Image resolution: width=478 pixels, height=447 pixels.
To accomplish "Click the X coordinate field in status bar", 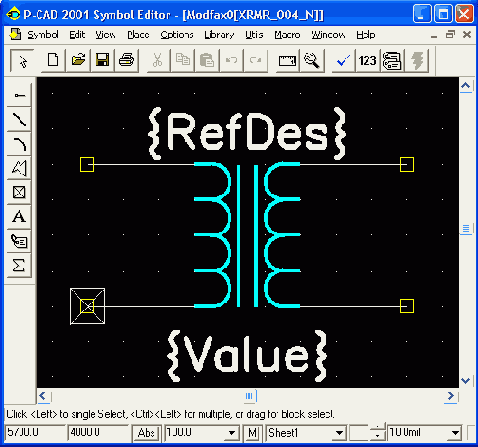I will pos(35,433).
